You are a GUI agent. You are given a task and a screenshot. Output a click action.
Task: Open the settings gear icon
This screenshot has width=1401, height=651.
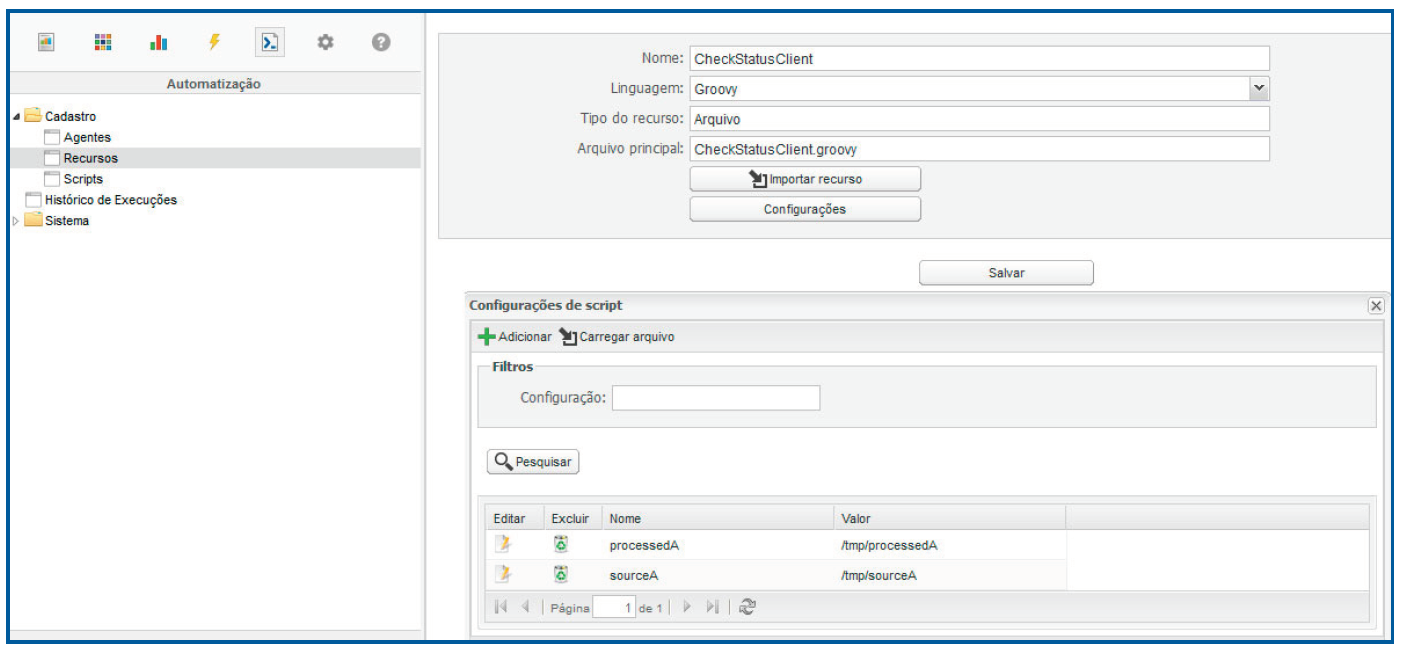tap(325, 42)
